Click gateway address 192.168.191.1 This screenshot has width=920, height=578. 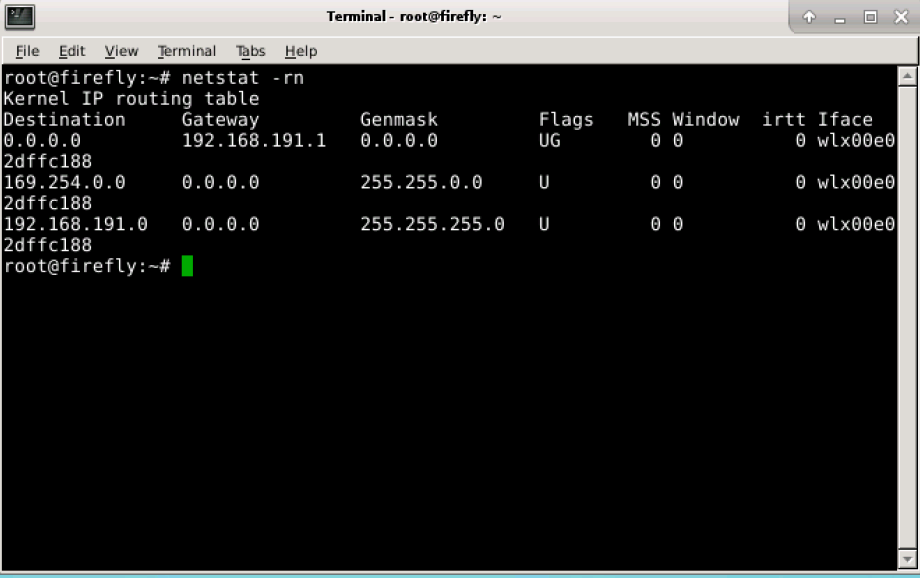(253, 141)
